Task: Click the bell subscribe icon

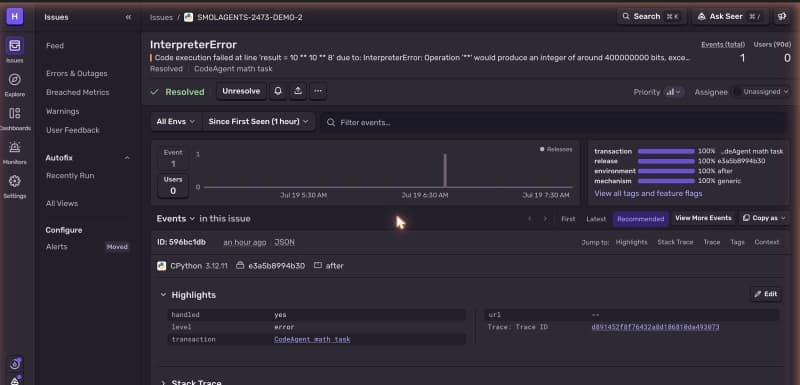Action: point(278,91)
